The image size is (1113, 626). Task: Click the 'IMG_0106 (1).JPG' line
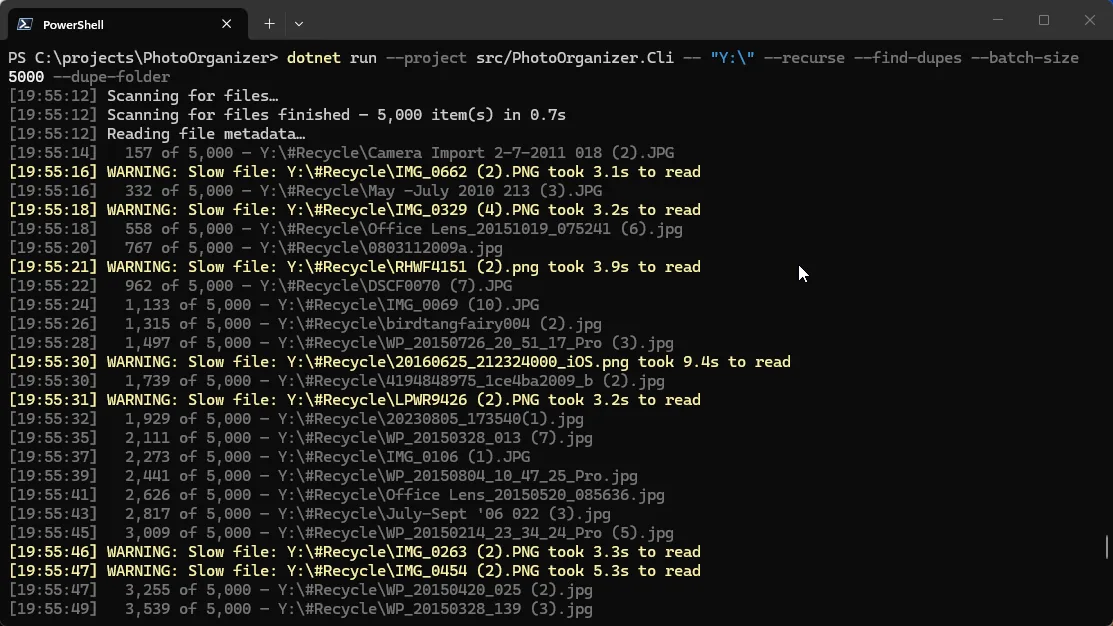tap(269, 456)
